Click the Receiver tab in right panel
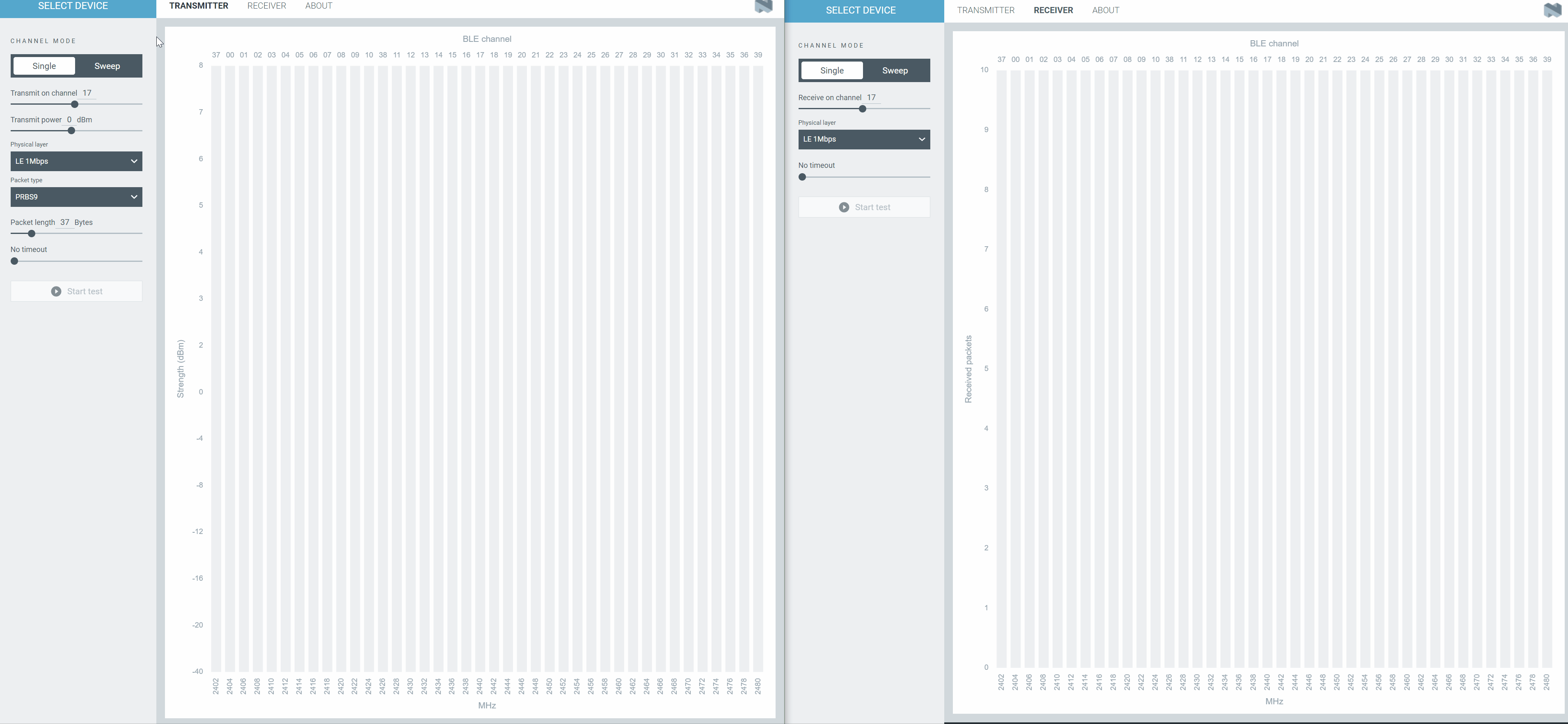Viewport: 1568px width, 724px height. point(1053,10)
